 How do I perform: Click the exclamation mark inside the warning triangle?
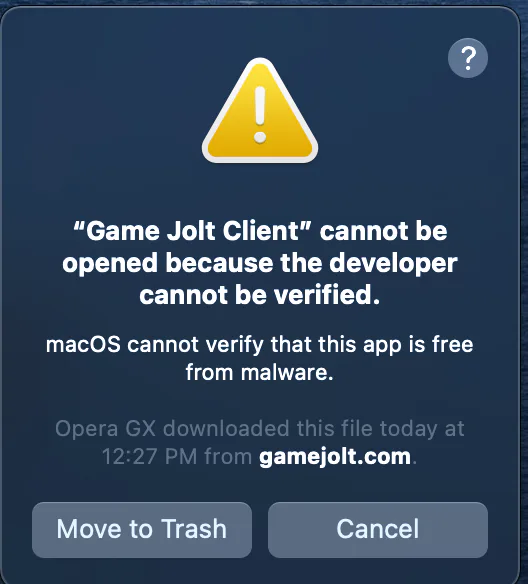coord(260,115)
